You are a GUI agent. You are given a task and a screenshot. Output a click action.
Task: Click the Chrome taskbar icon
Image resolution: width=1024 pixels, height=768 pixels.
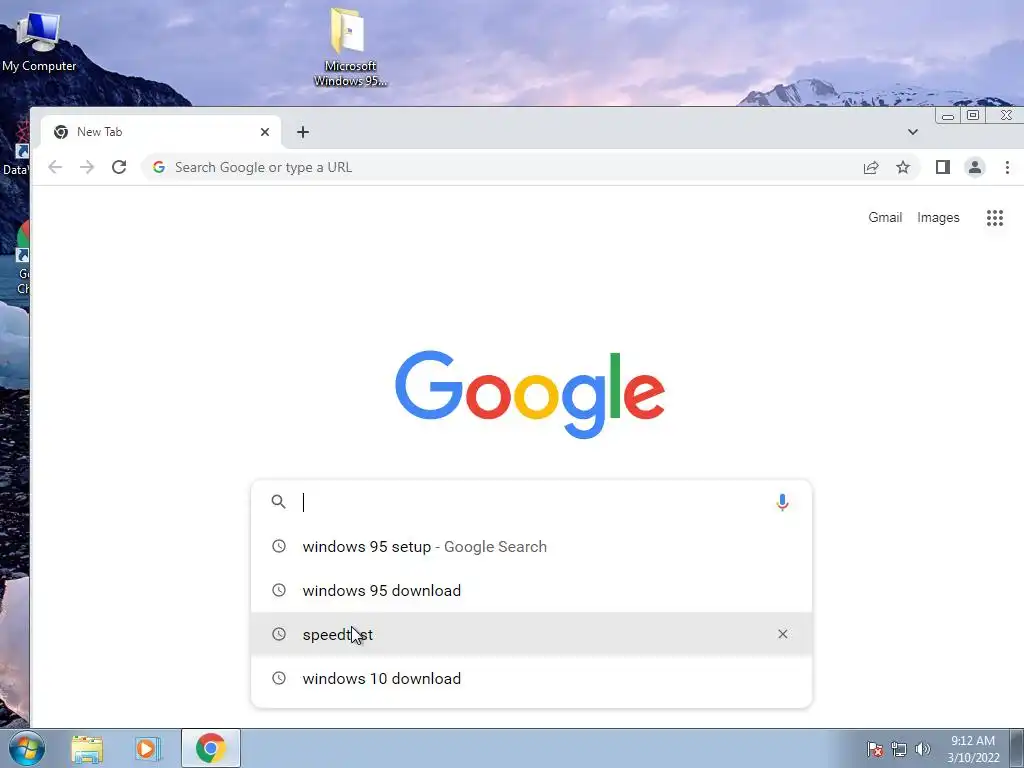[x=210, y=748]
